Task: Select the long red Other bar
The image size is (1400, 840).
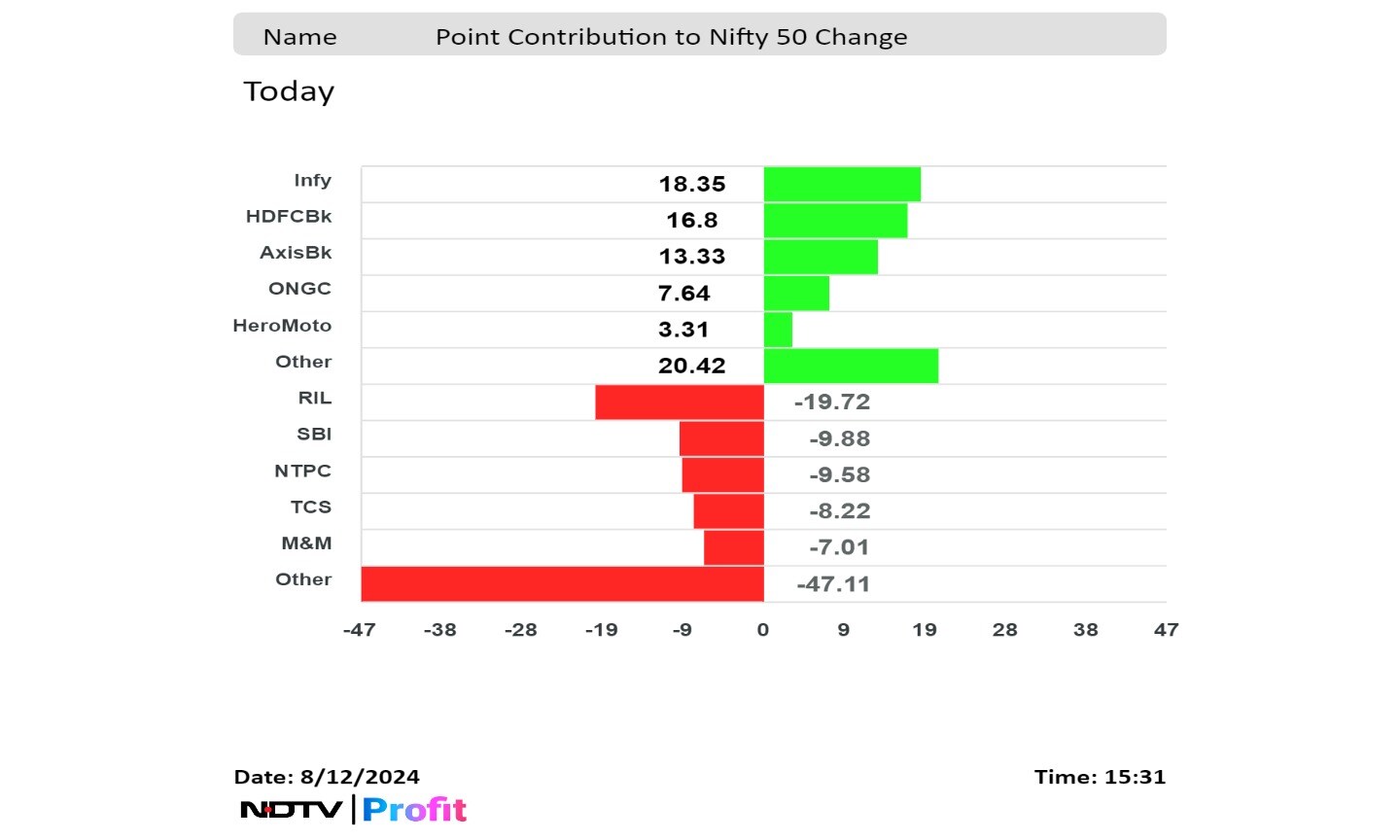Action: pyautogui.click(x=562, y=584)
